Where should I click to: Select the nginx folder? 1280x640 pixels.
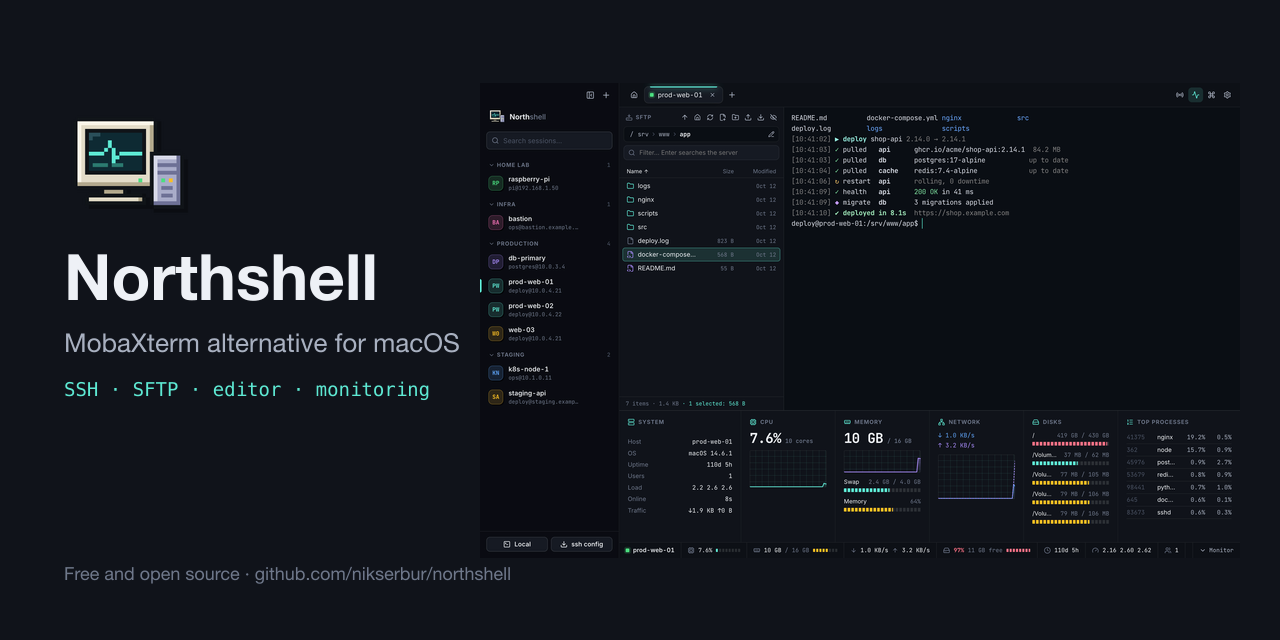[x=701, y=199]
